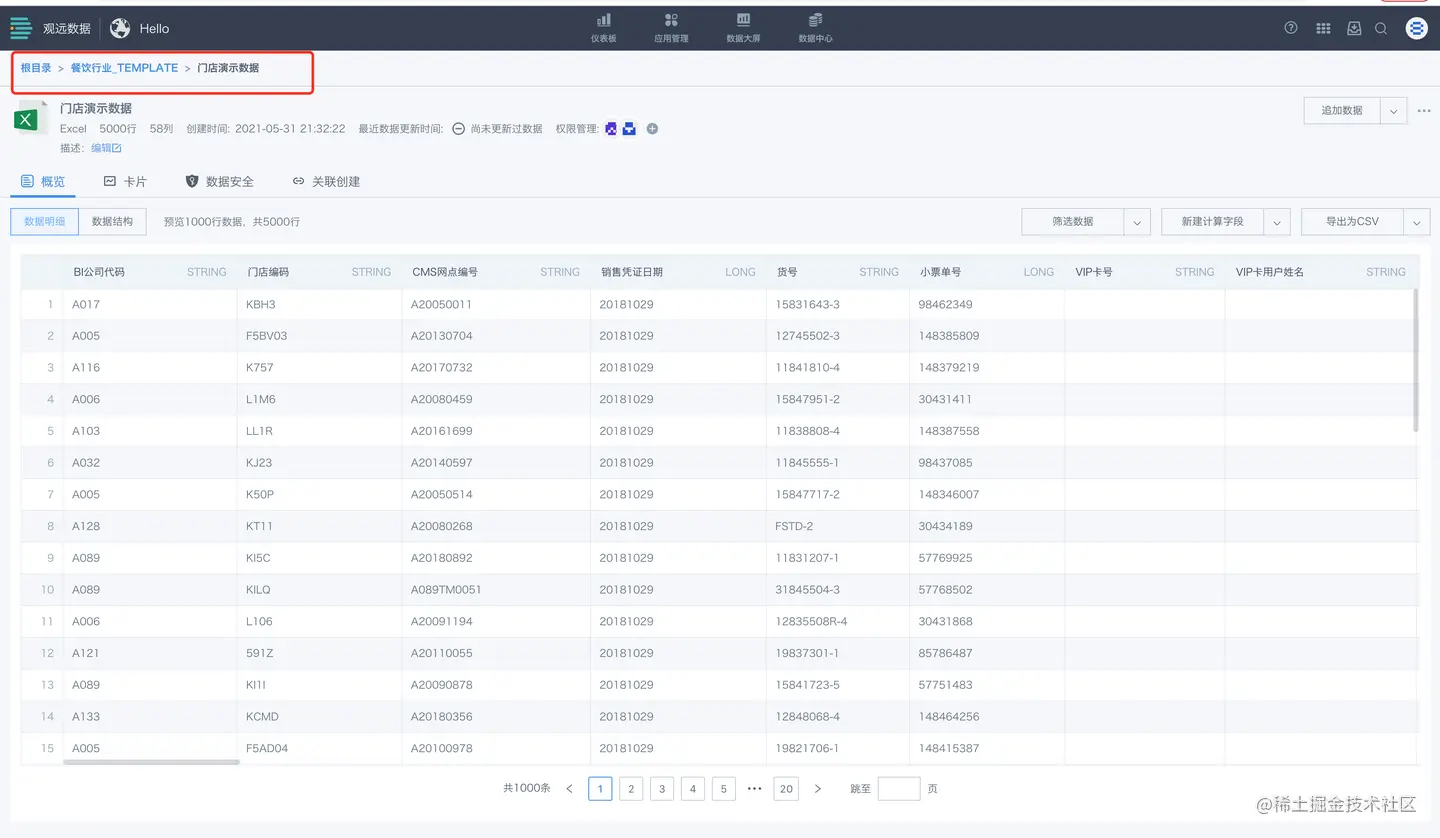Select page 2 in pagination
The width and height of the screenshot is (1440, 838).
(631, 789)
